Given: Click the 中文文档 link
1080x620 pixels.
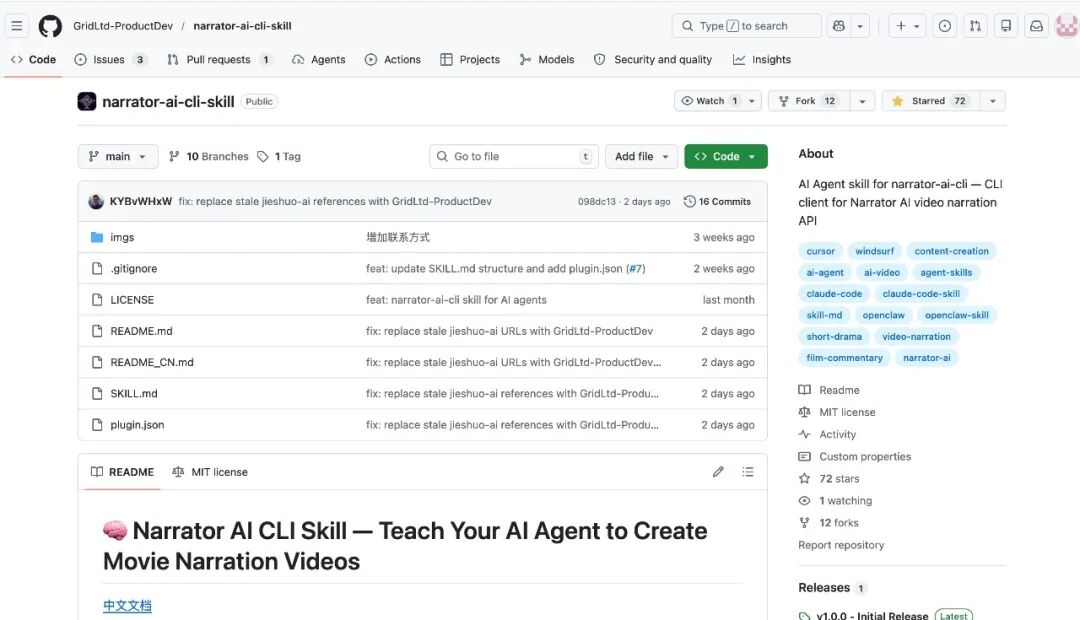Looking at the screenshot, I should 127,606.
